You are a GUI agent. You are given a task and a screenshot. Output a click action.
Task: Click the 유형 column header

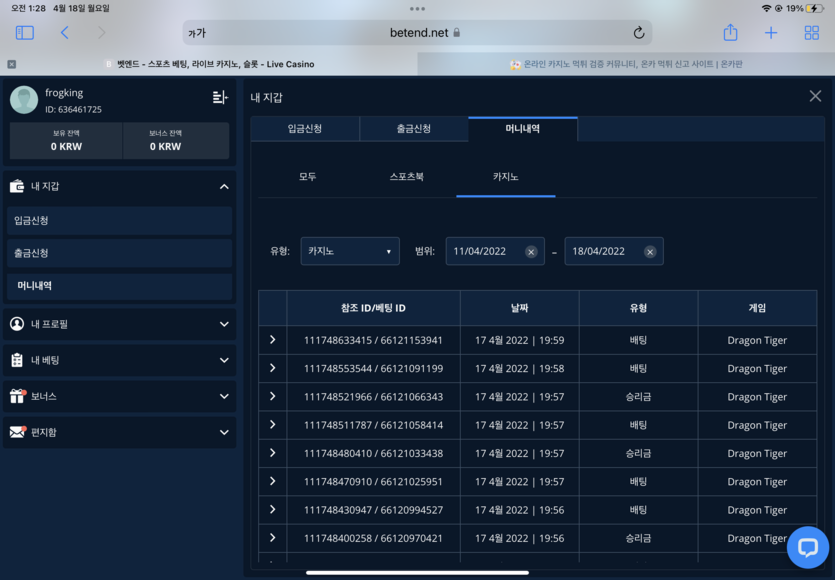[x=638, y=308]
